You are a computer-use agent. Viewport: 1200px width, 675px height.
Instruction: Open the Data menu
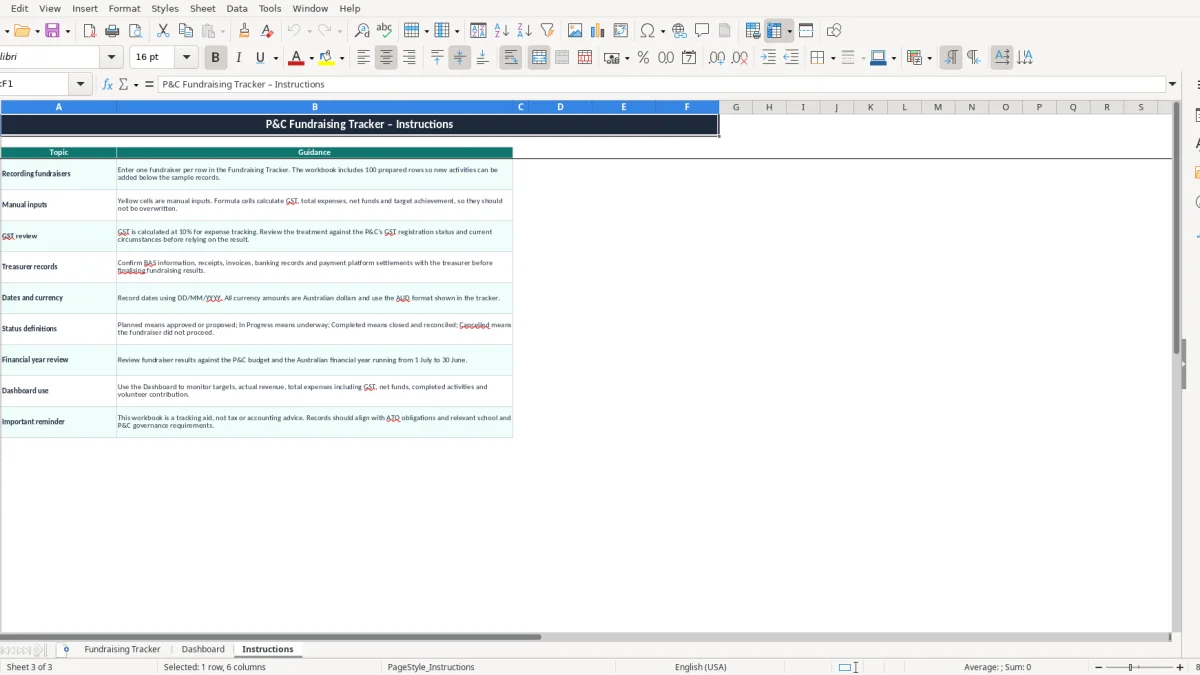237,8
